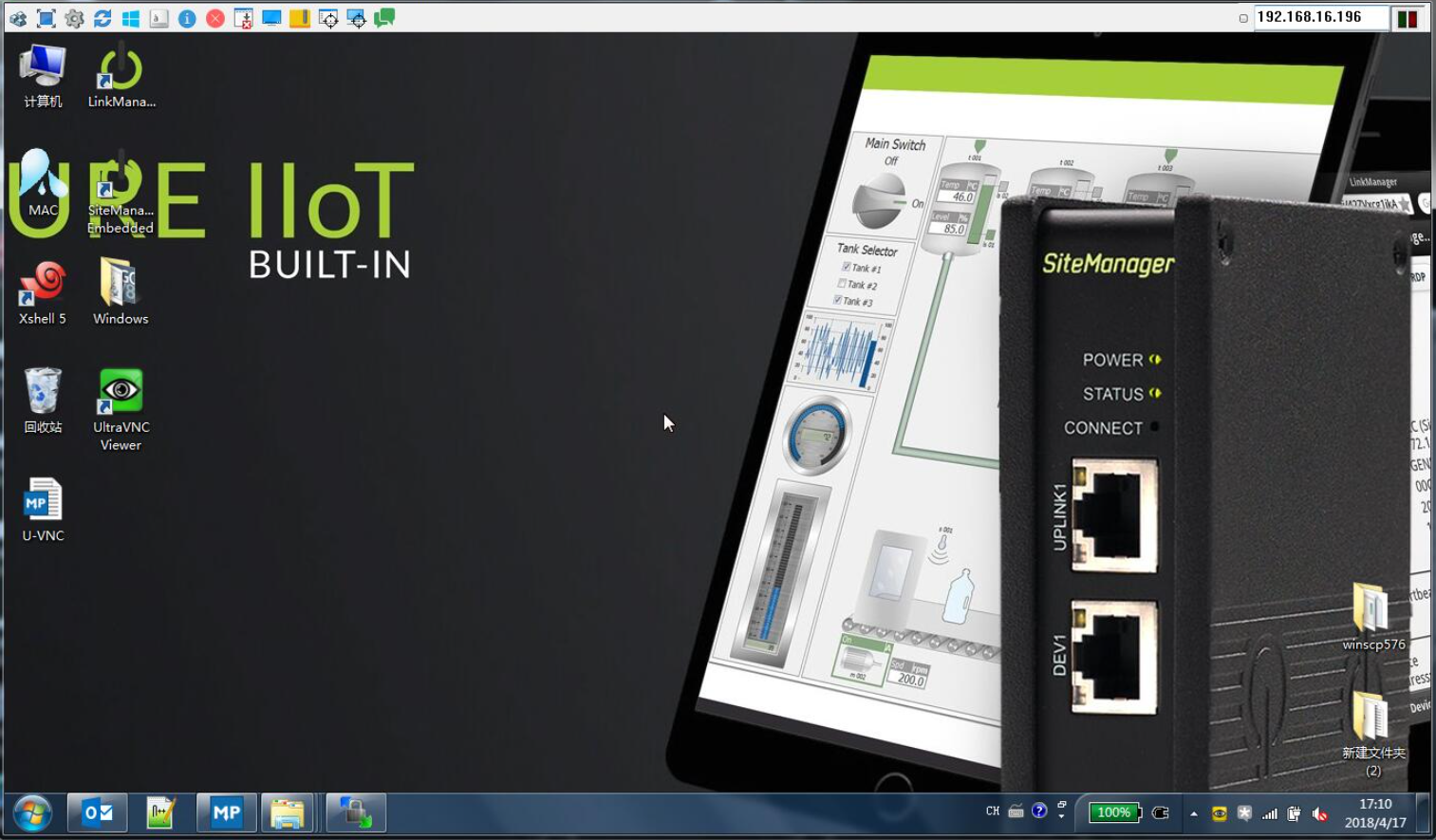Select the 回收站 recycle bin icon
The width and height of the screenshot is (1436, 840).
pos(43,401)
